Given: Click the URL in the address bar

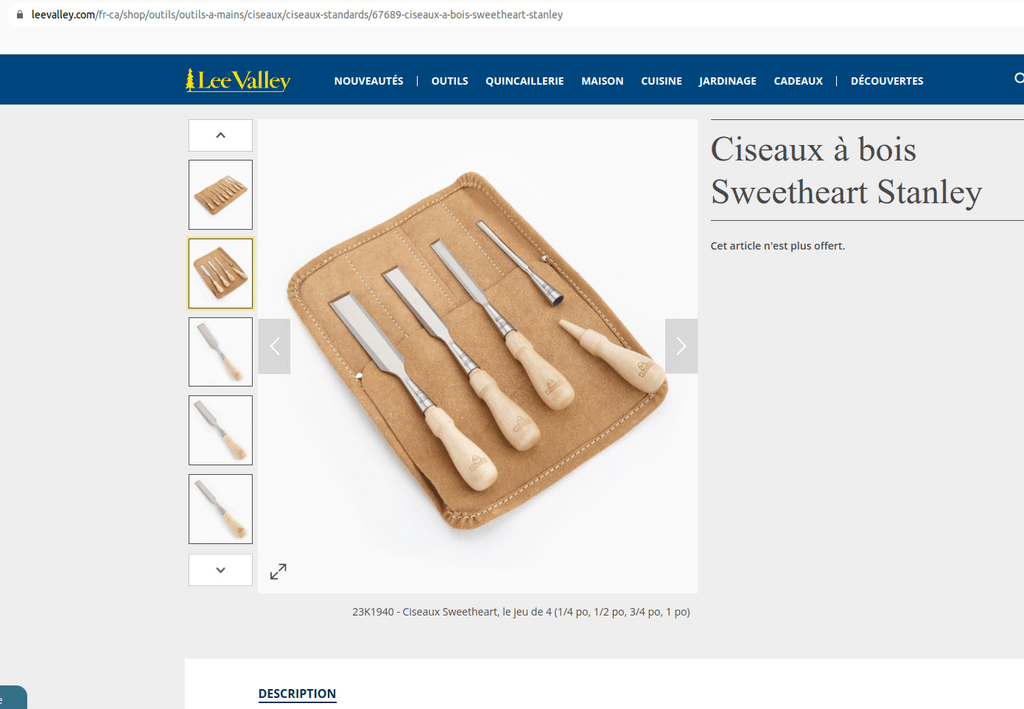Looking at the screenshot, I should pos(297,14).
